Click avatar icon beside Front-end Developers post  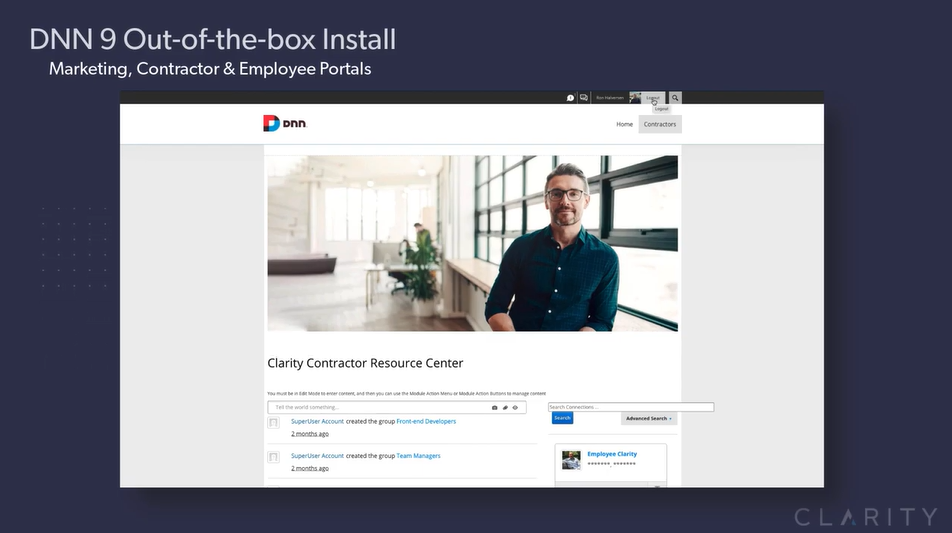pos(273,423)
